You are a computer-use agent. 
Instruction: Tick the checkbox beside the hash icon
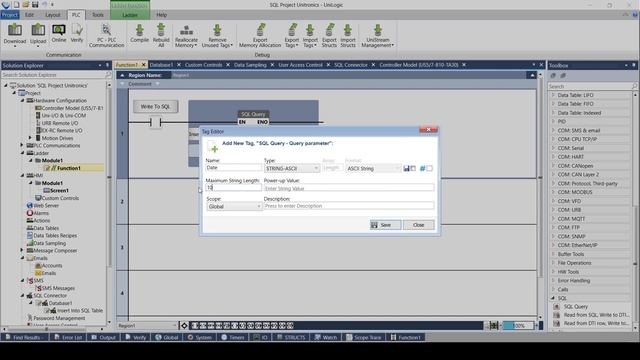[429, 168]
